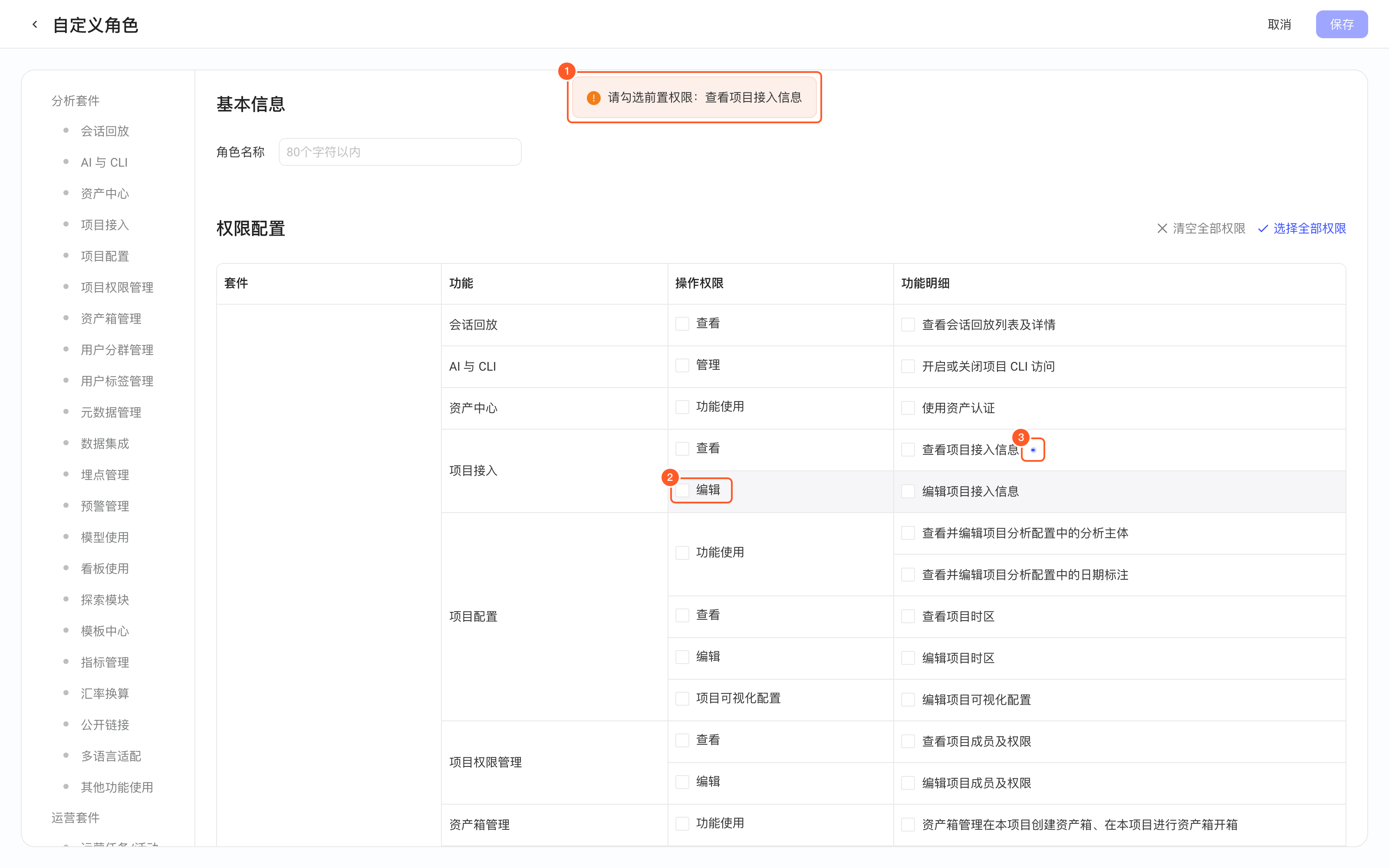Click the 保存 button
The width and height of the screenshot is (1389, 868).
point(1341,25)
